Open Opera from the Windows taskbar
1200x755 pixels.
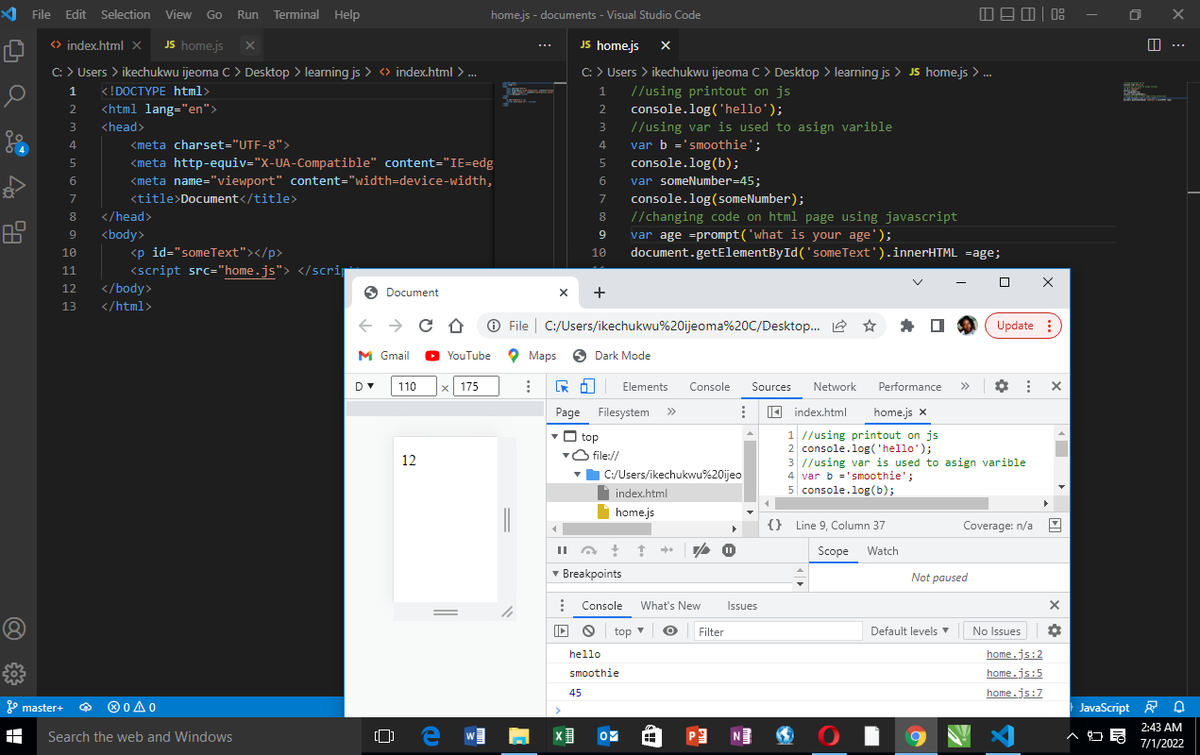click(829, 736)
